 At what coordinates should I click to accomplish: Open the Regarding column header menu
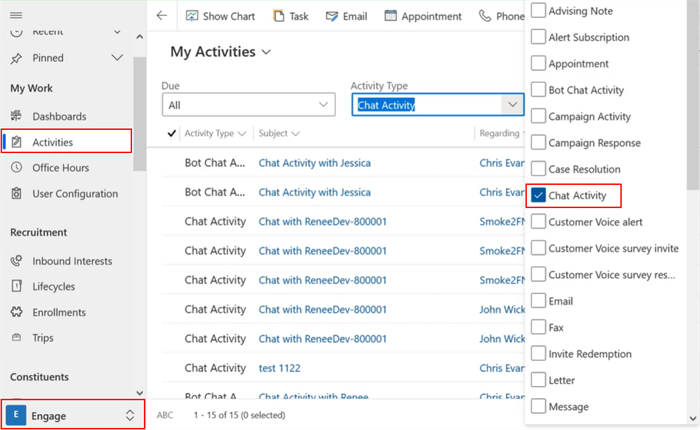coord(501,133)
